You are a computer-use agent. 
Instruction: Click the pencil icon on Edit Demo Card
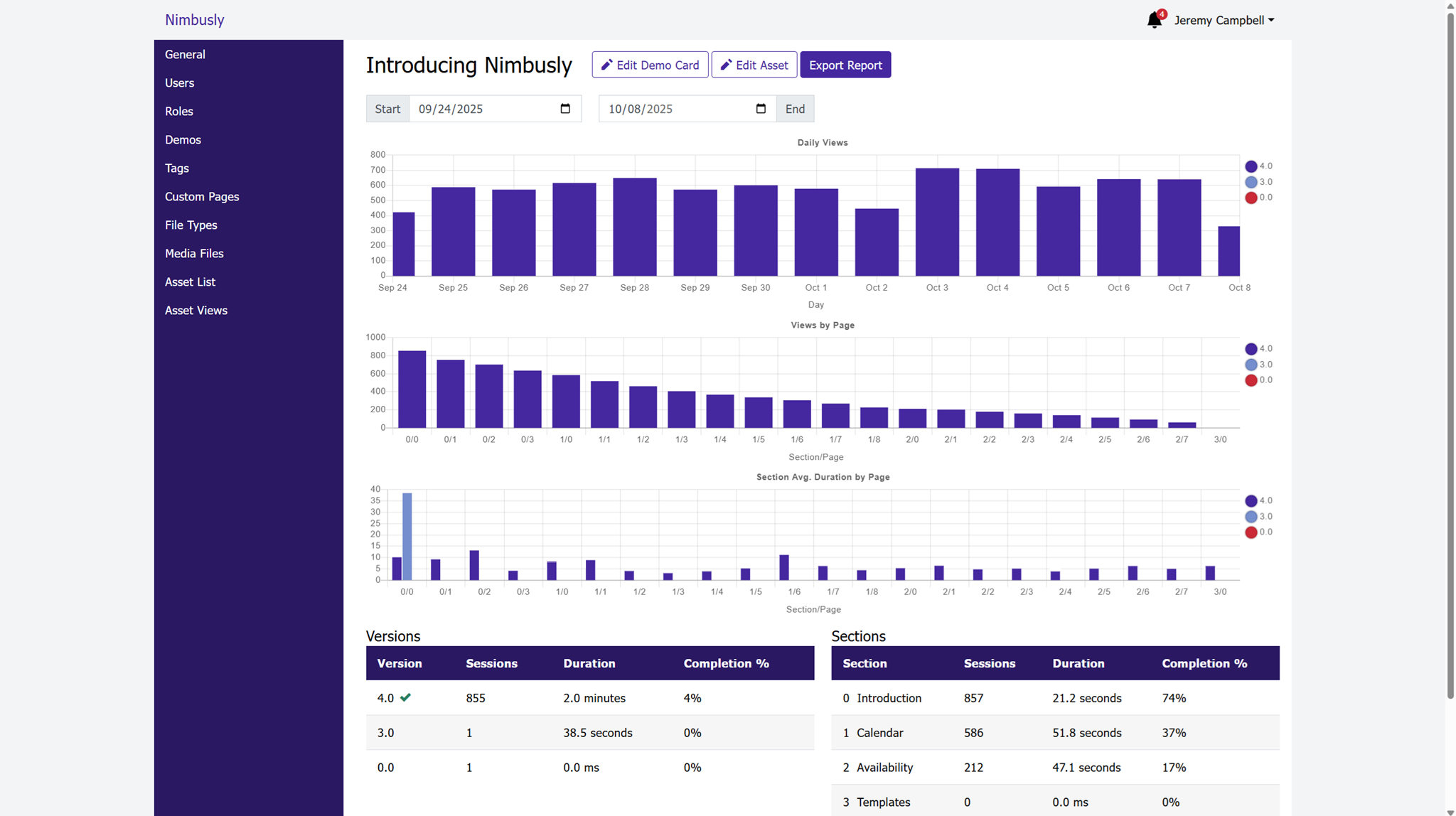[x=607, y=65]
